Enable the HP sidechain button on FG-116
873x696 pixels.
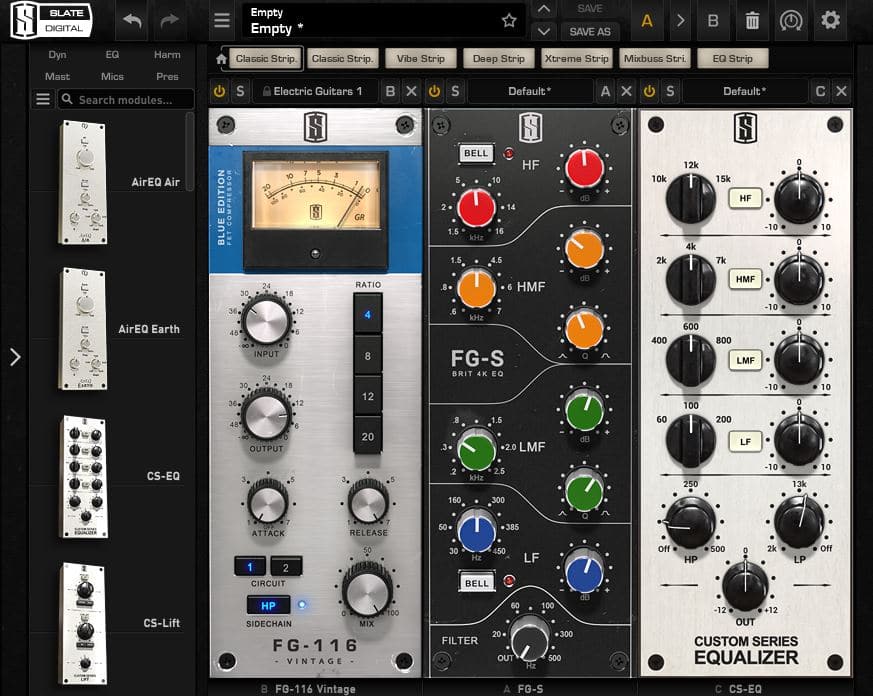(x=268, y=605)
